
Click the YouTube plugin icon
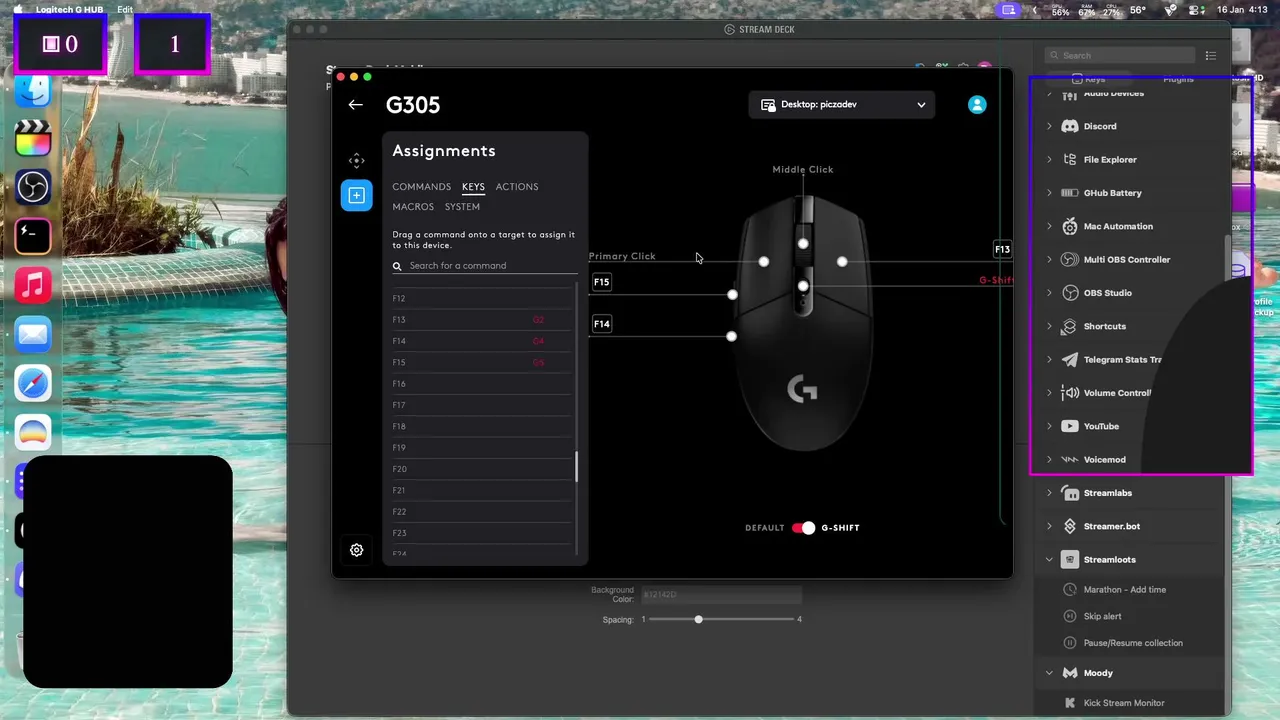[1069, 426]
